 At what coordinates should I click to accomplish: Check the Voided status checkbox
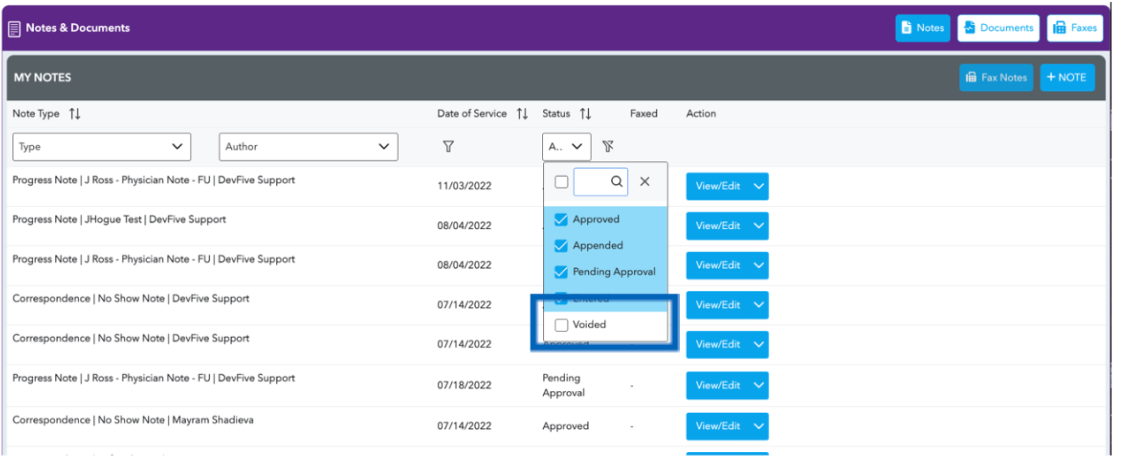point(562,325)
